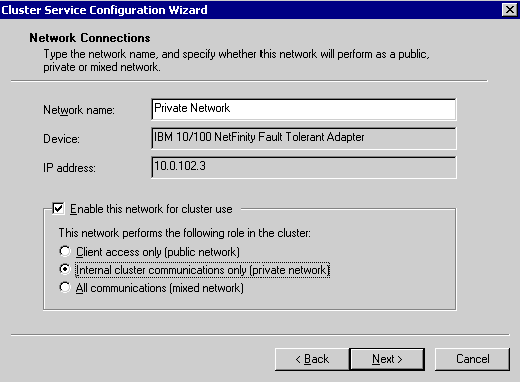Select the Device field showing IBM NetFinity Adapter
The image size is (520, 382).
[304, 138]
